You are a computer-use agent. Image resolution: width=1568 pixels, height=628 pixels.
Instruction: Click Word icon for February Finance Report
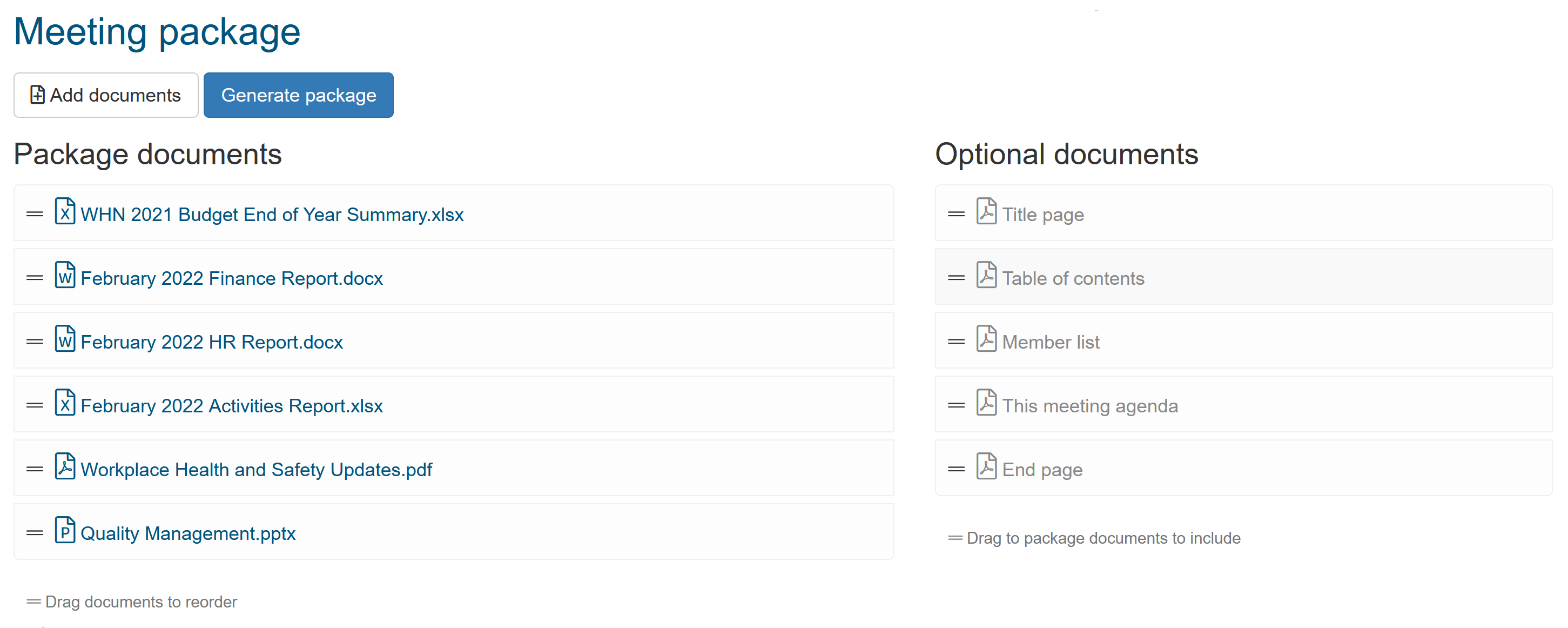pos(64,275)
